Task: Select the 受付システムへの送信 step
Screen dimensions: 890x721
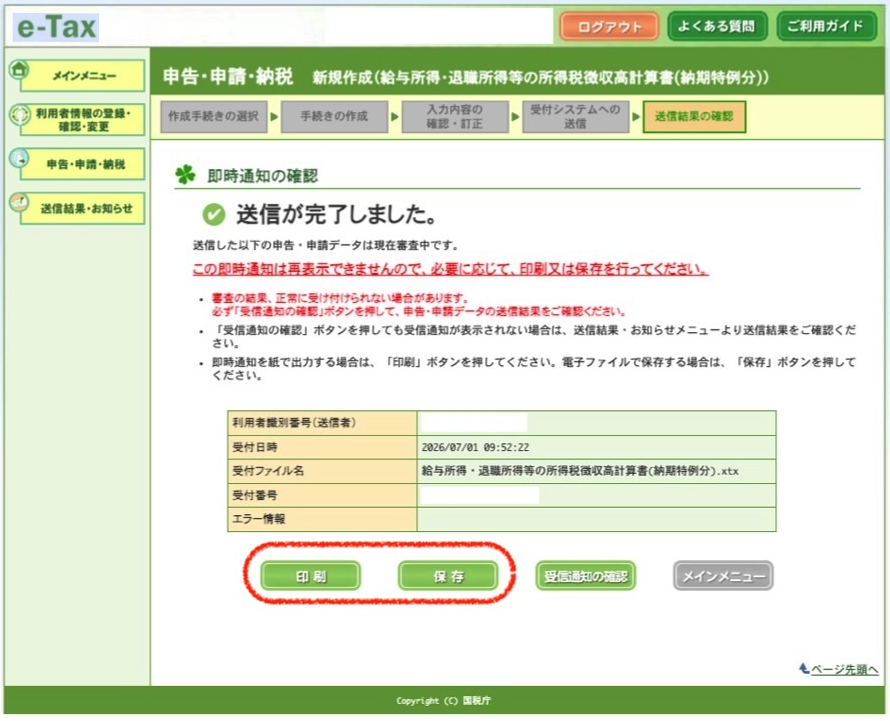Action: click(x=576, y=116)
